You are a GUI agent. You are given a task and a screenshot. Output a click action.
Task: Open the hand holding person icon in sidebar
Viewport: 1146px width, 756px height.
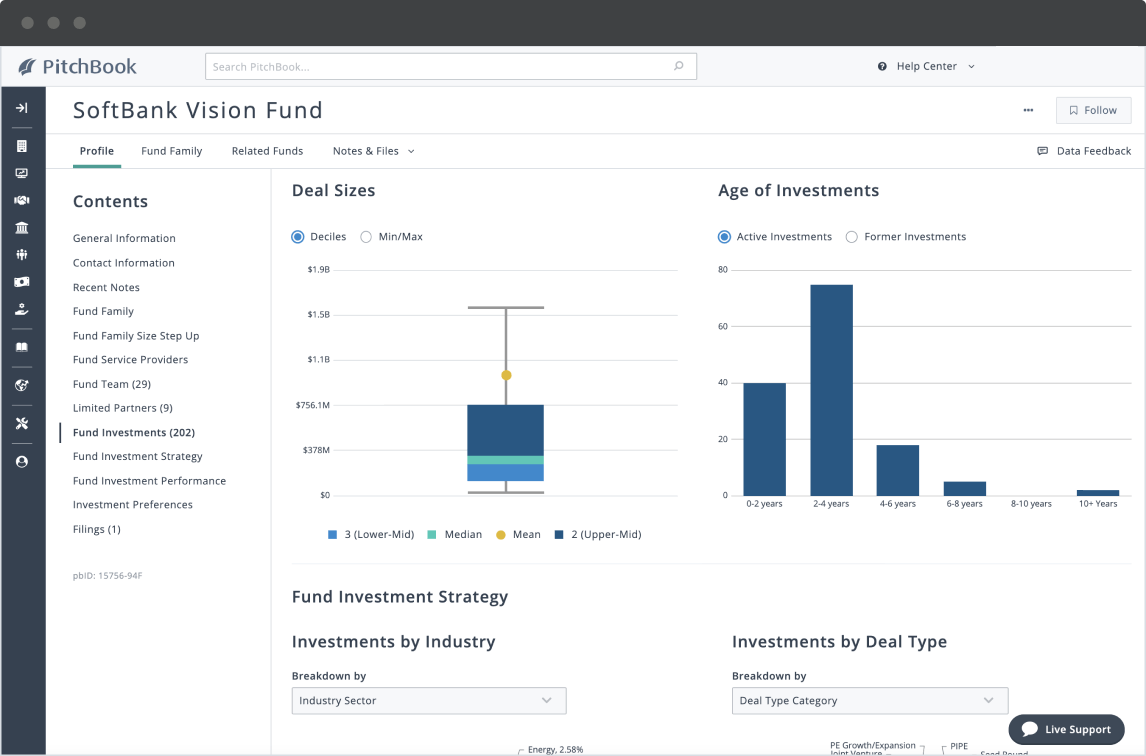(22, 309)
